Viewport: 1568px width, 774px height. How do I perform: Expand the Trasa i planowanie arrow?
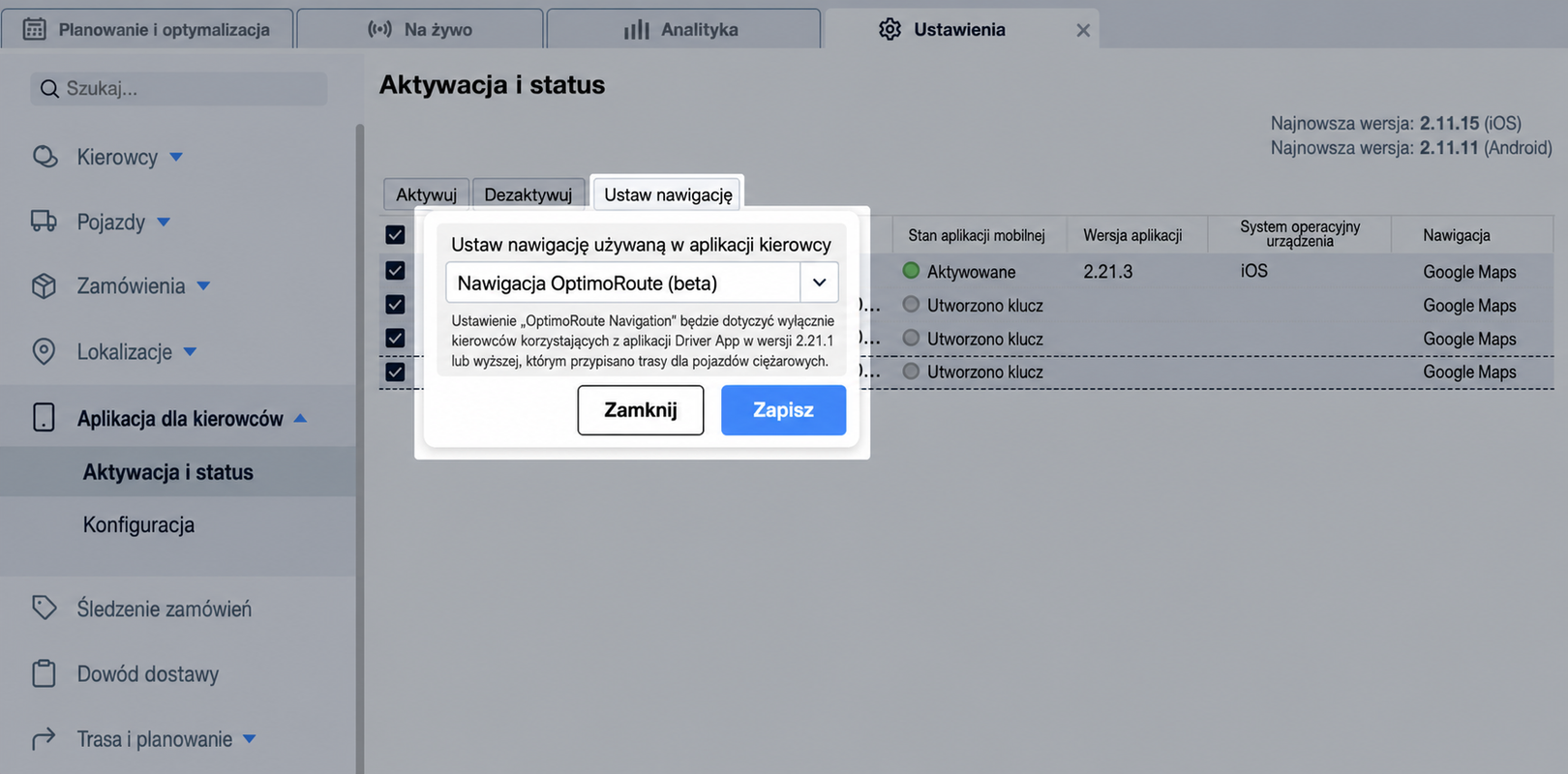[249, 739]
